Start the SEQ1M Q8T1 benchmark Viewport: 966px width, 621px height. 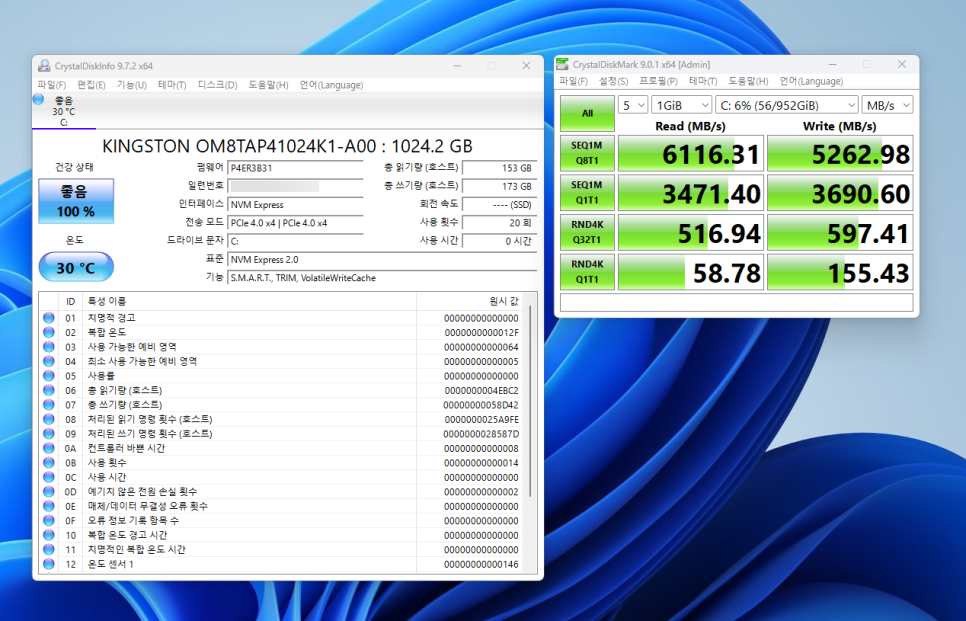(x=587, y=154)
